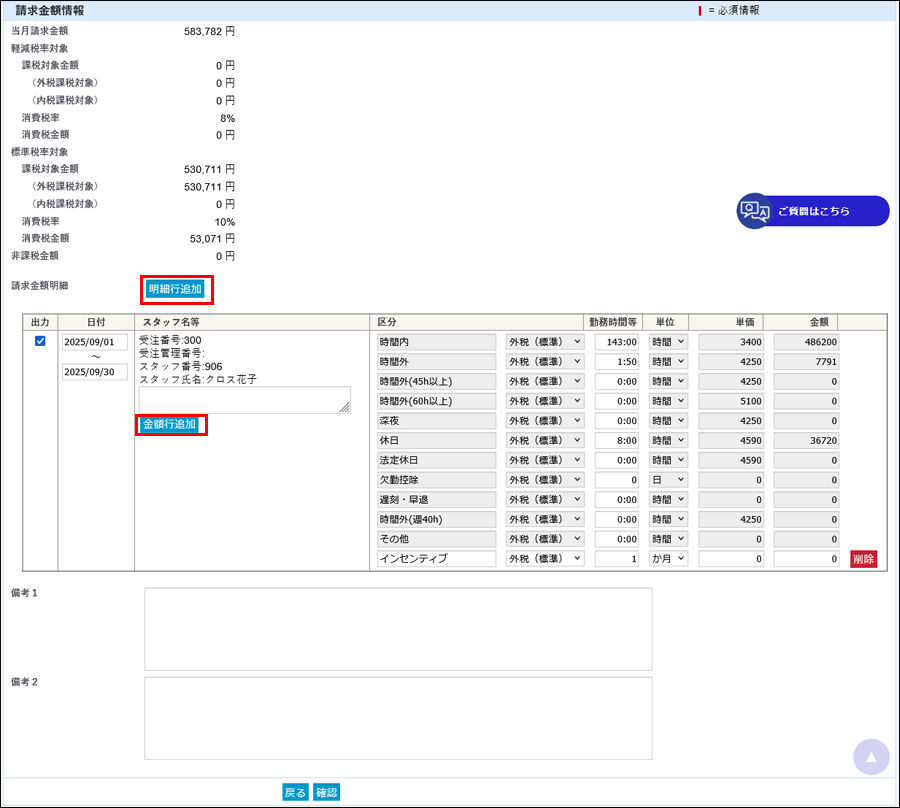Open tax type dropdown for 法定休日 row
This screenshot has height=808, width=900.
545,460
